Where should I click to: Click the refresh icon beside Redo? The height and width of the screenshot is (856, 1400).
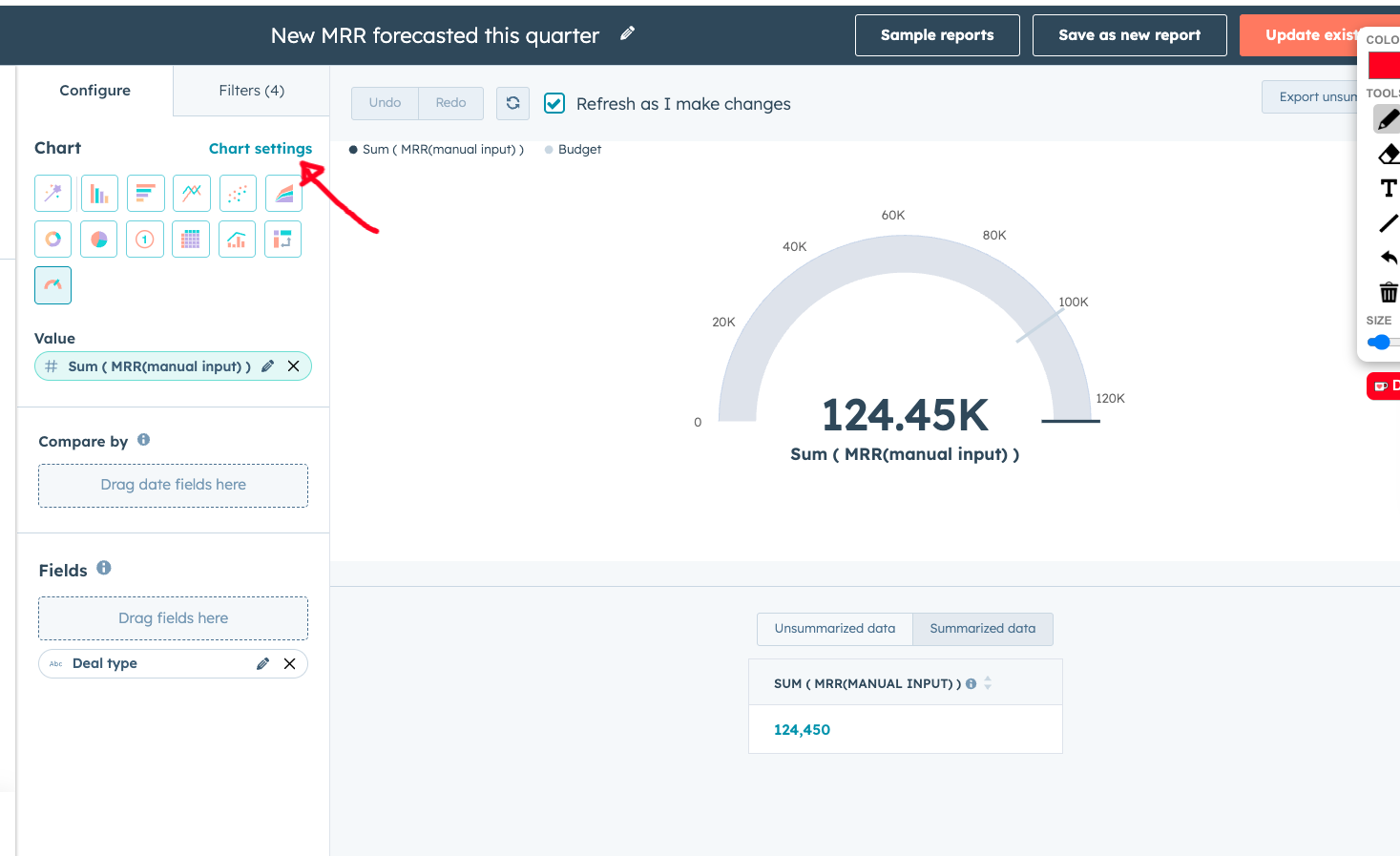pos(512,103)
